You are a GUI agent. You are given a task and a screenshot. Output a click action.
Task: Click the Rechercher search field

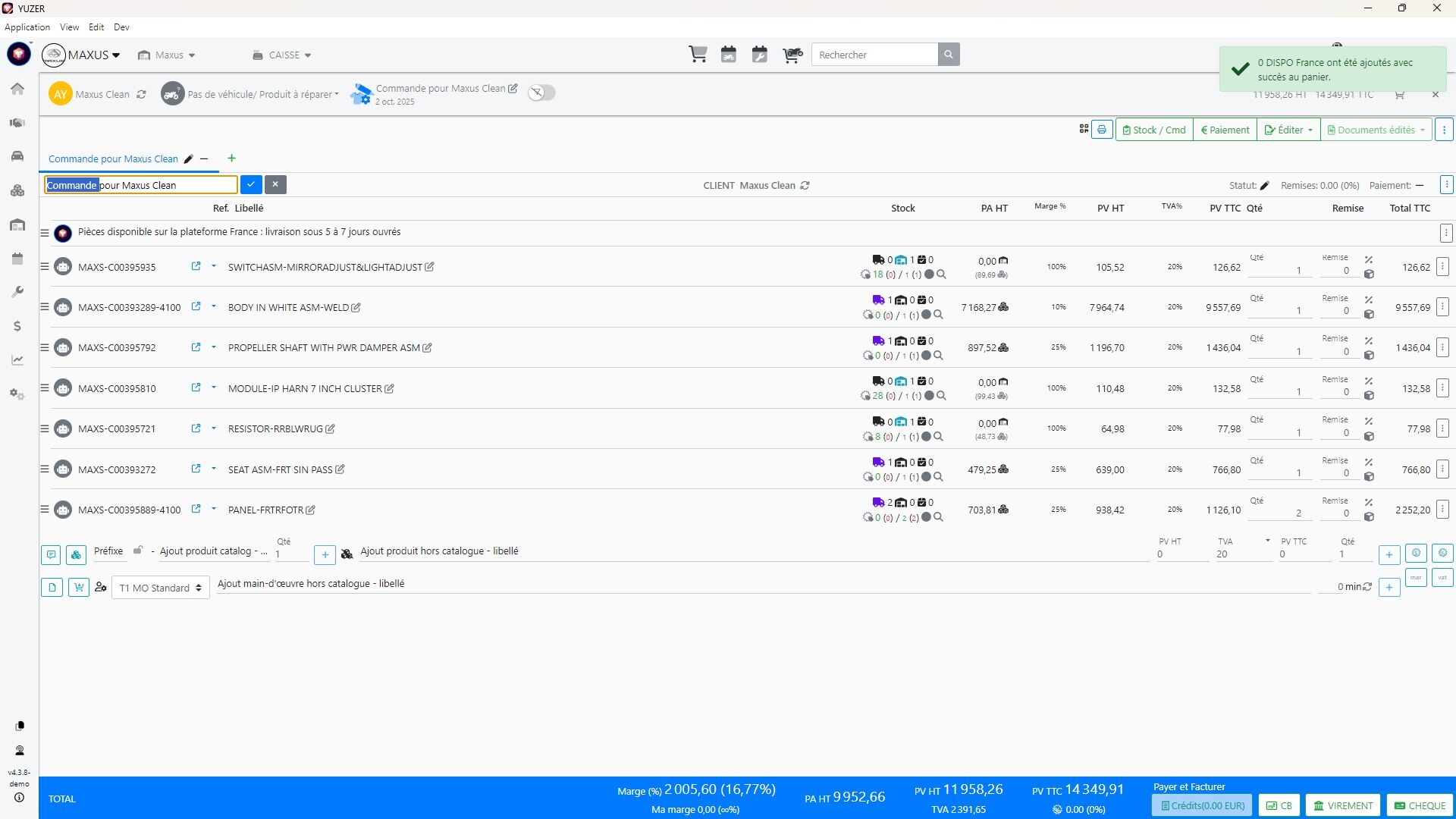[874, 55]
